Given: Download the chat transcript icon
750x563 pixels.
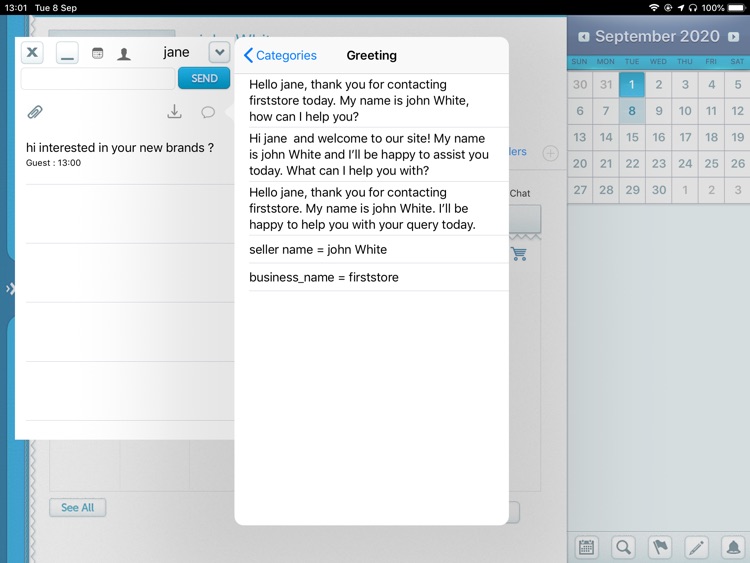Looking at the screenshot, I should 175,111.
